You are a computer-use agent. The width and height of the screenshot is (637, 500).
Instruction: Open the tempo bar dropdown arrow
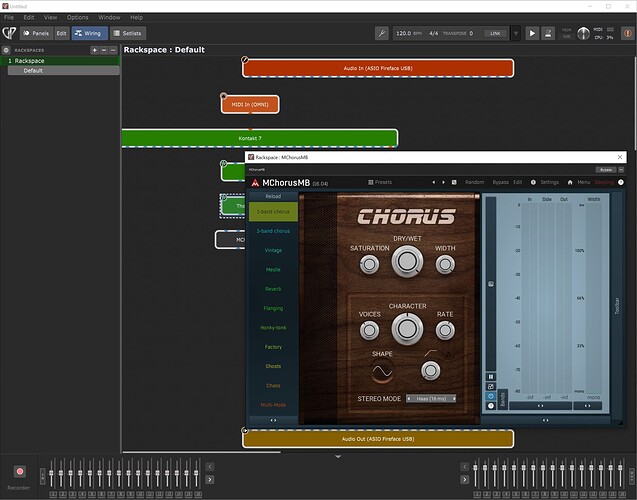pos(516,33)
